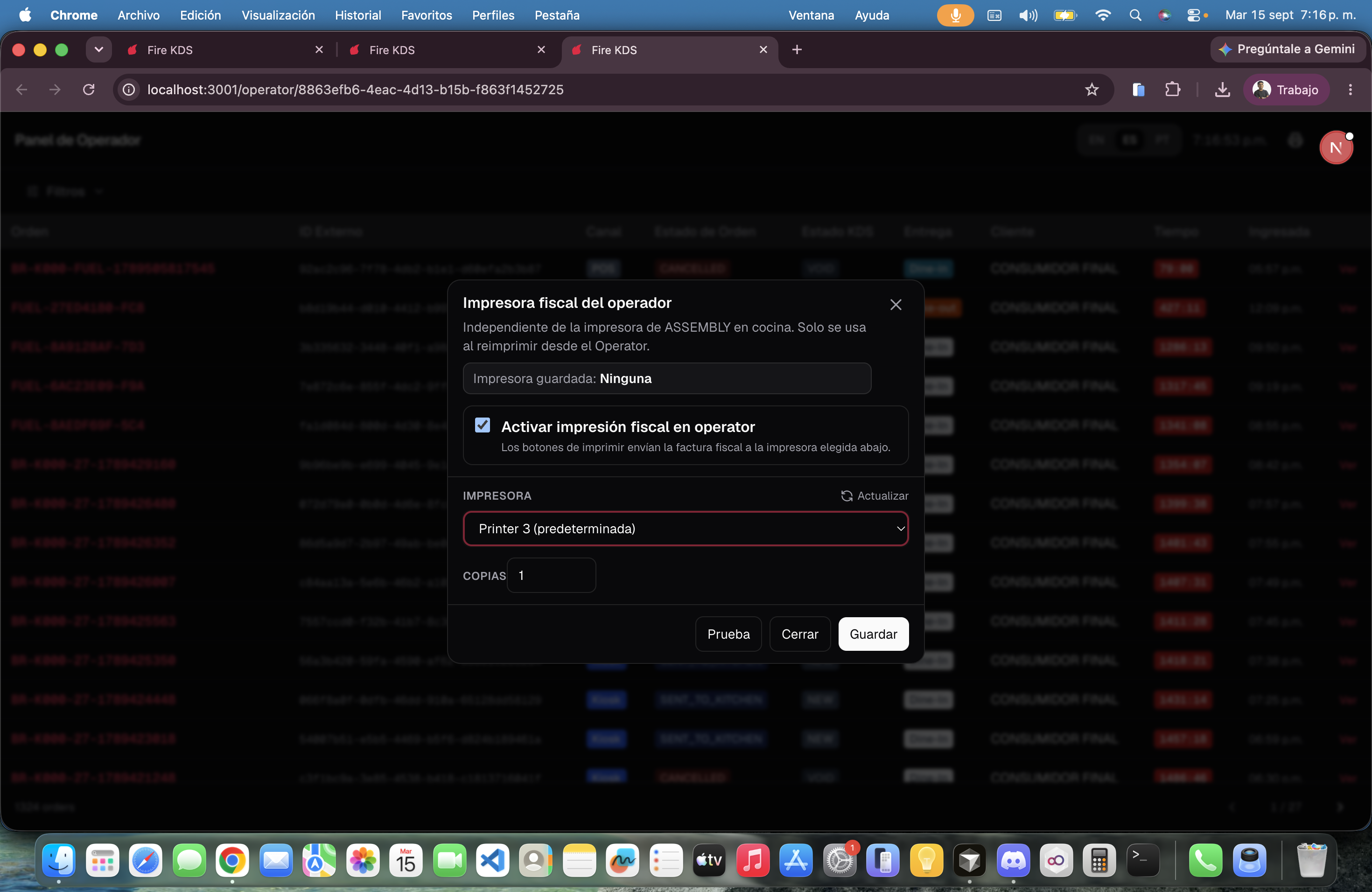Screen dimensions: 1372x892
Task: Reload the page in Chrome
Action: [88, 89]
